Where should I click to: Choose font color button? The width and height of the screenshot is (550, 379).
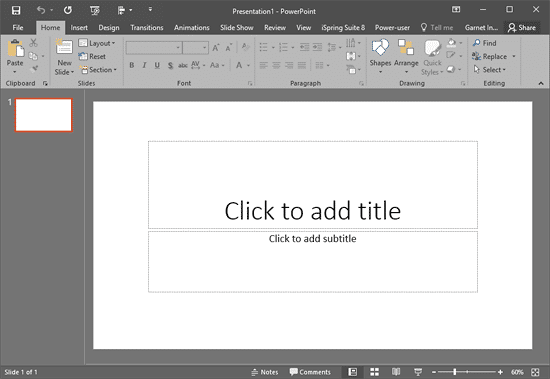click(x=239, y=65)
